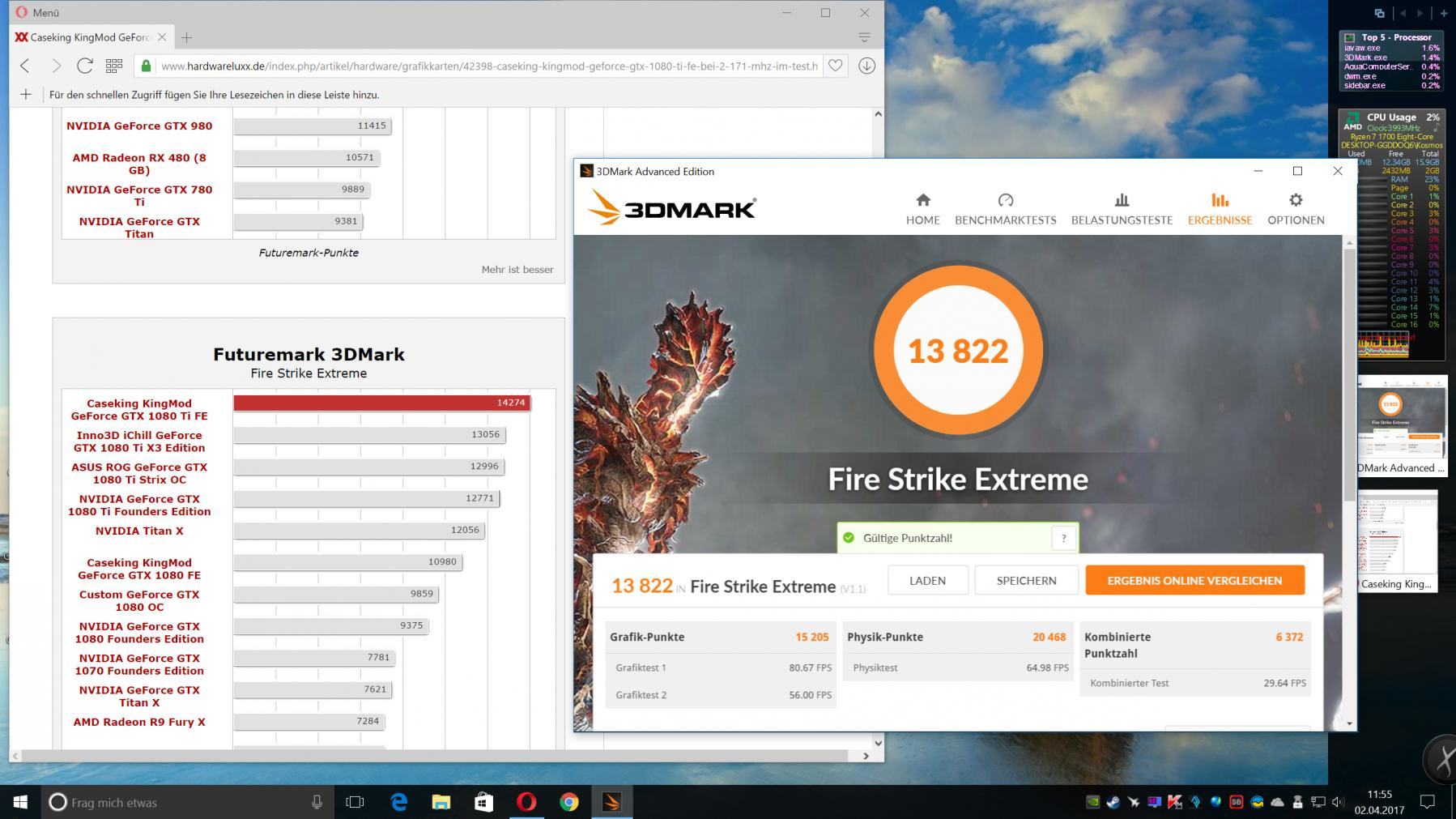Click the Grafik-Punkte 15 205 score row
This screenshot has height=819, width=1456.
click(x=719, y=637)
